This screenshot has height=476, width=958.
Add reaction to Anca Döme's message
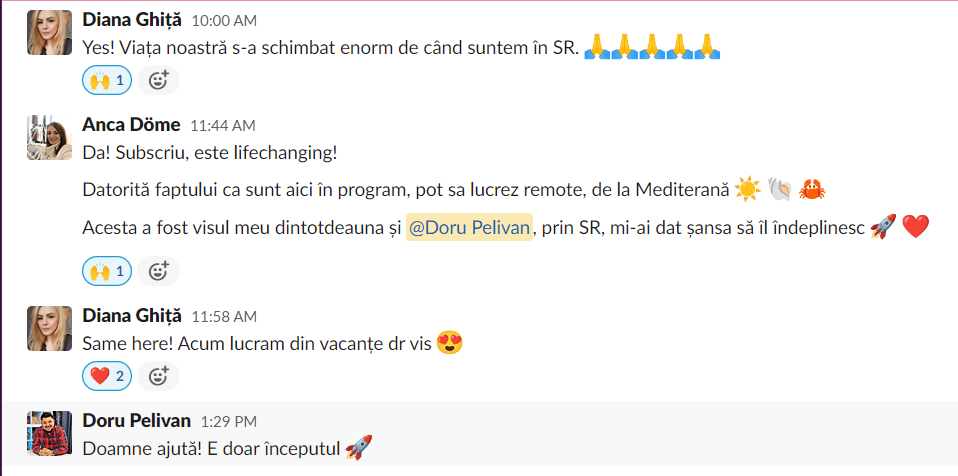point(158,271)
